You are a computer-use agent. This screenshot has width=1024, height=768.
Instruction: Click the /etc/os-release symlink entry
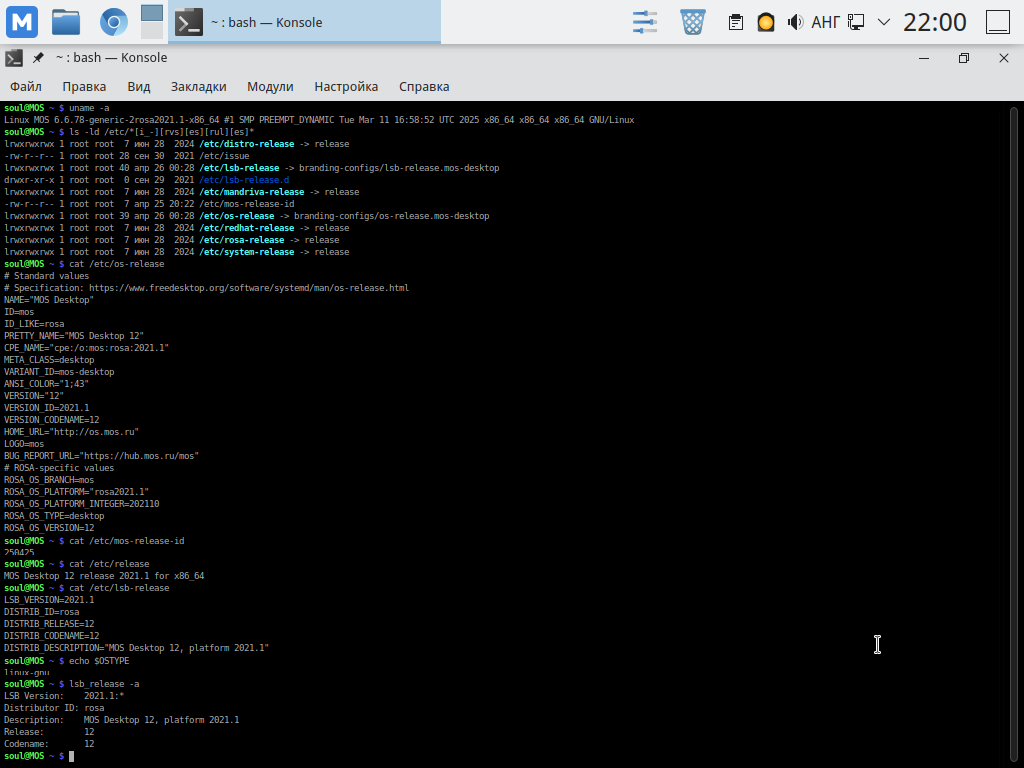point(236,216)
